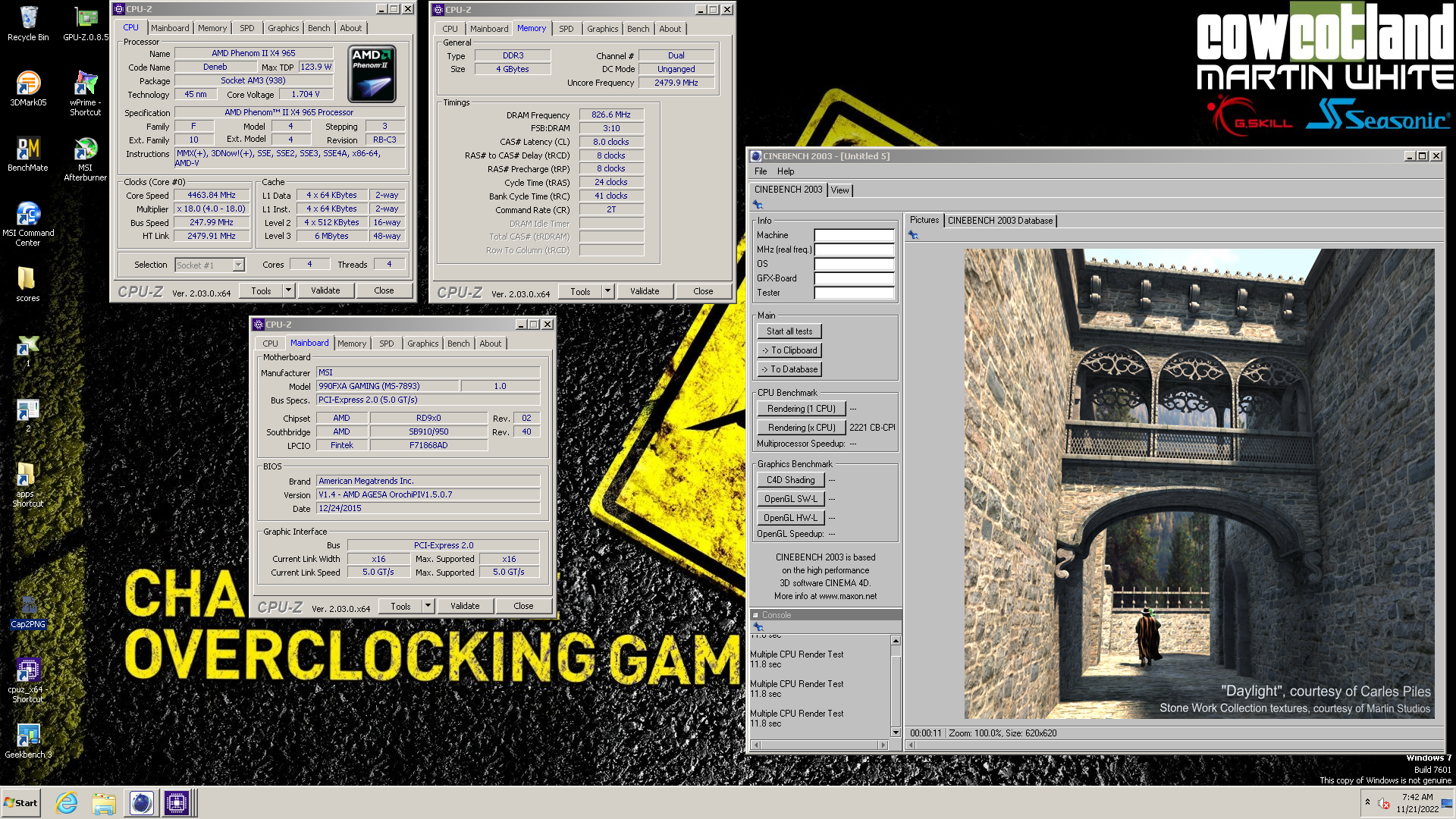Run the C4D Shading benchmark
The height and width of the screenshot is (819, 1456).
point(790,480)
